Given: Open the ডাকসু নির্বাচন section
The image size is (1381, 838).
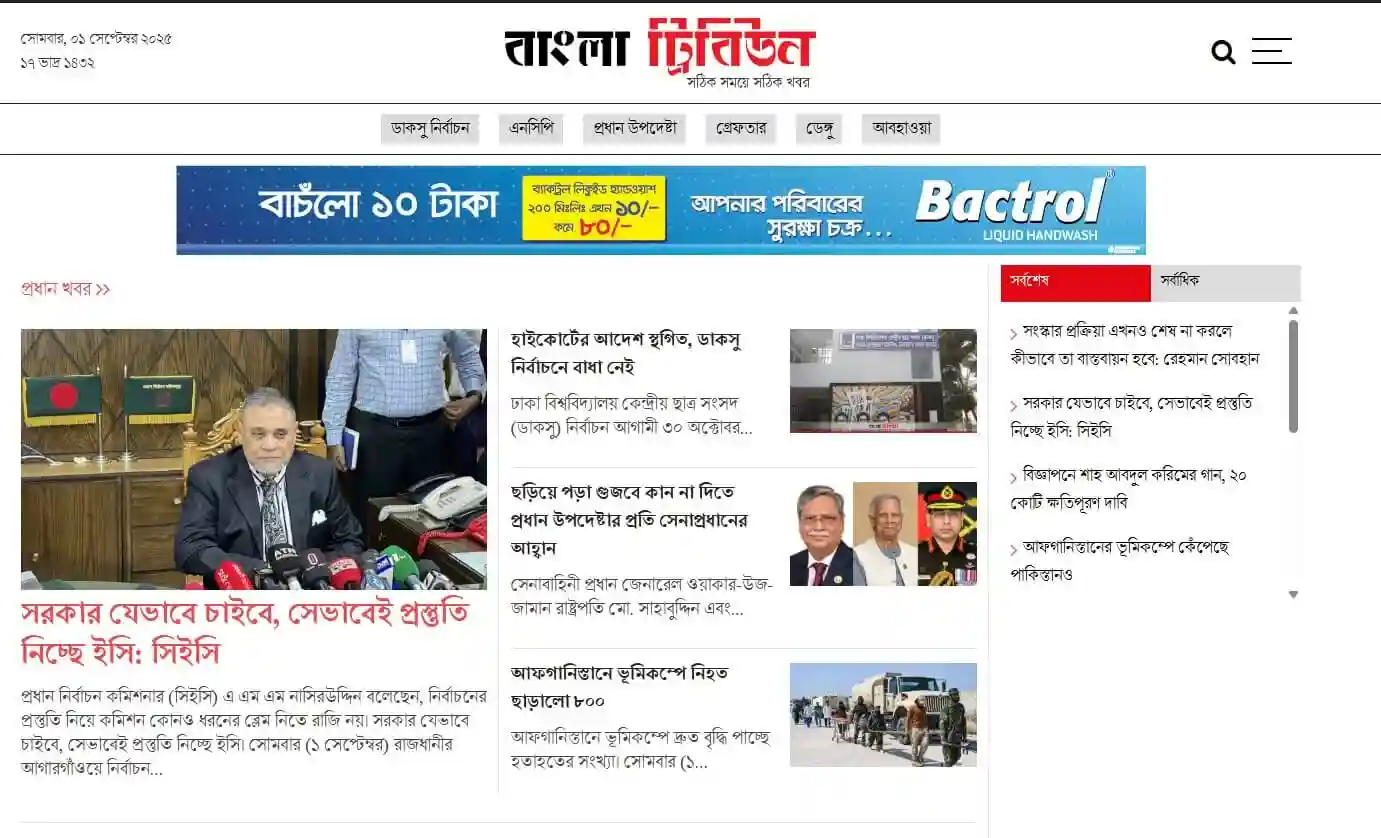Looking at the screenshot, I should pyautogui.click(x=430, y=128).
